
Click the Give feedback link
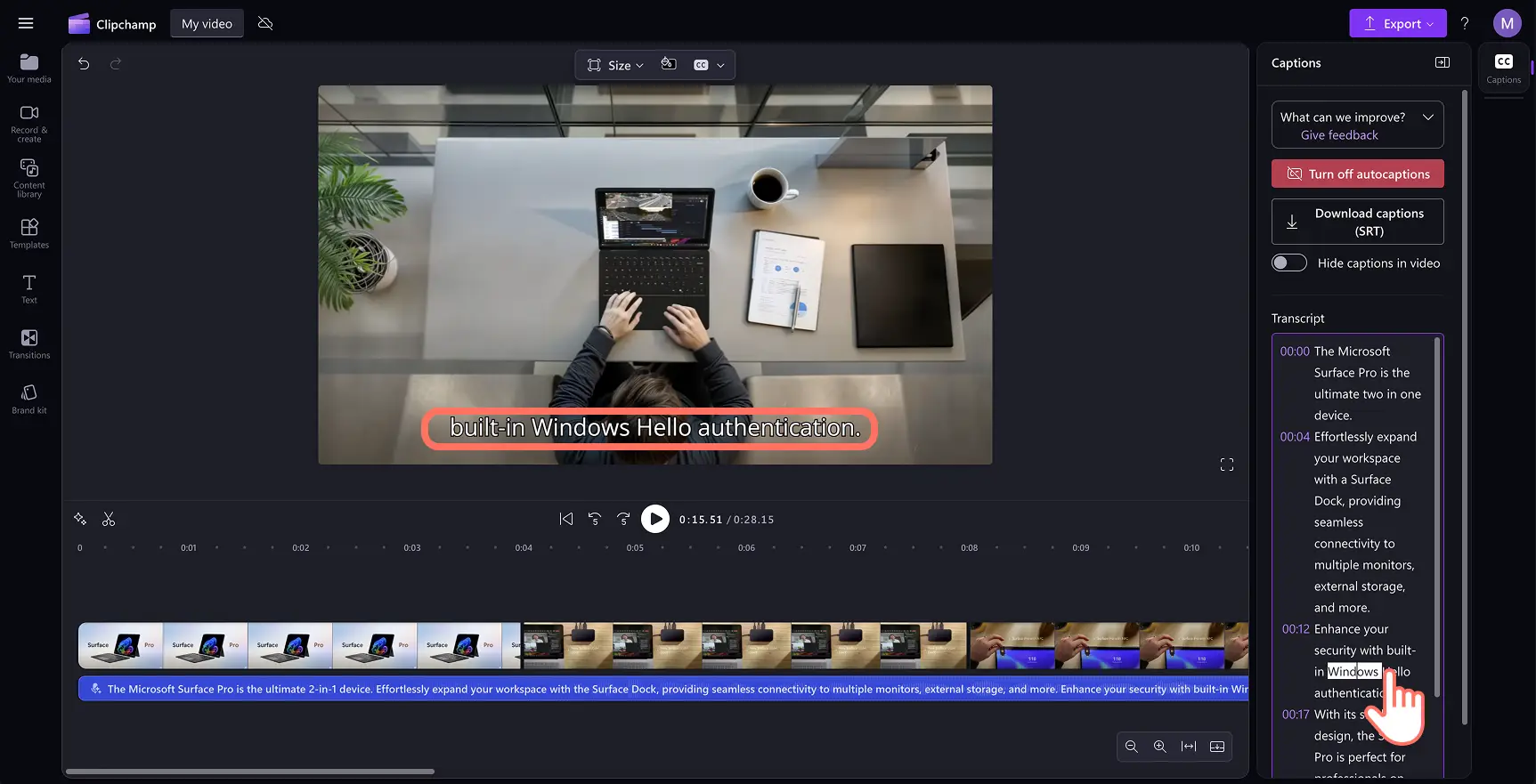coord(1339,135)
